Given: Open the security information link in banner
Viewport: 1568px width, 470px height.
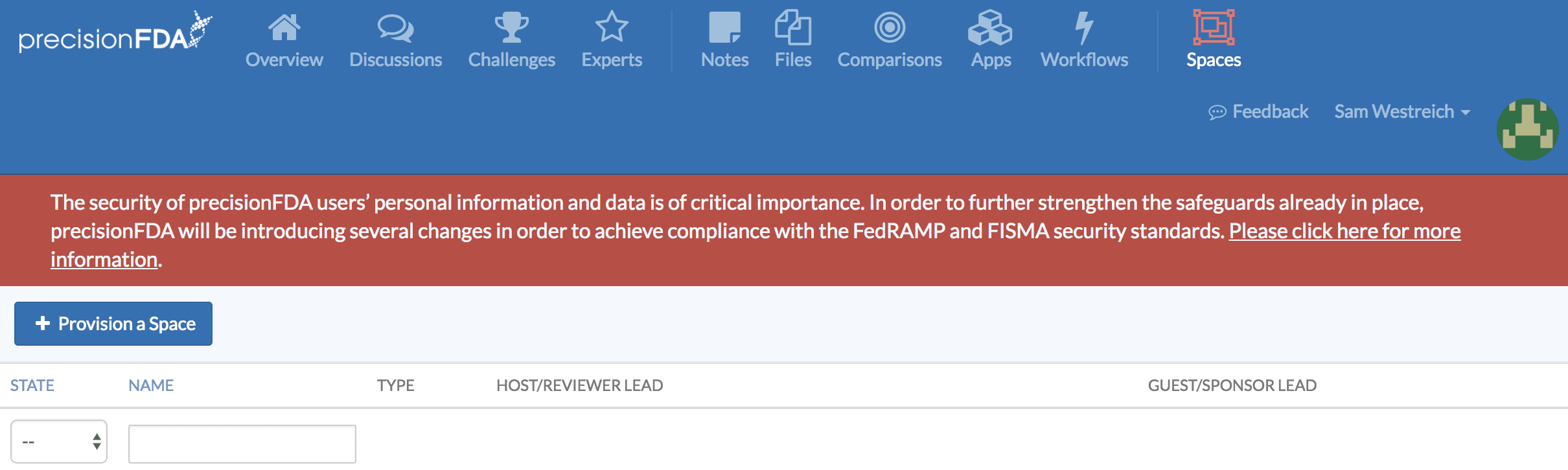Looking at the screenshot, I should tap(1344, 231).
